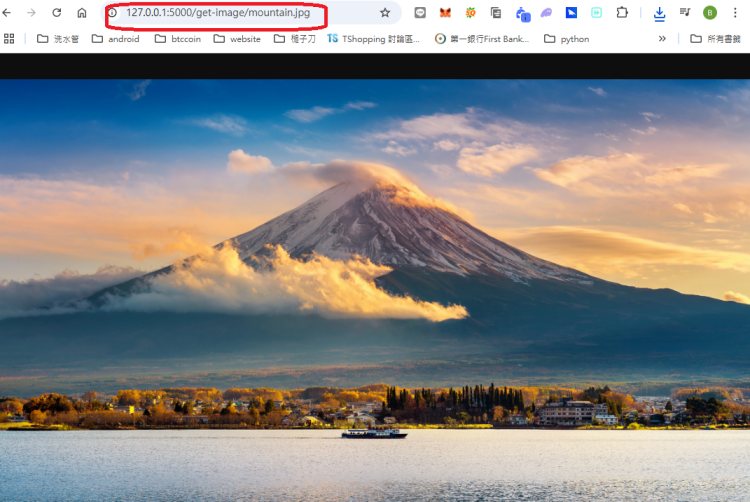750x502 pixels.
Task: View site information icon in address bar
Action: [x=112, y=13]
